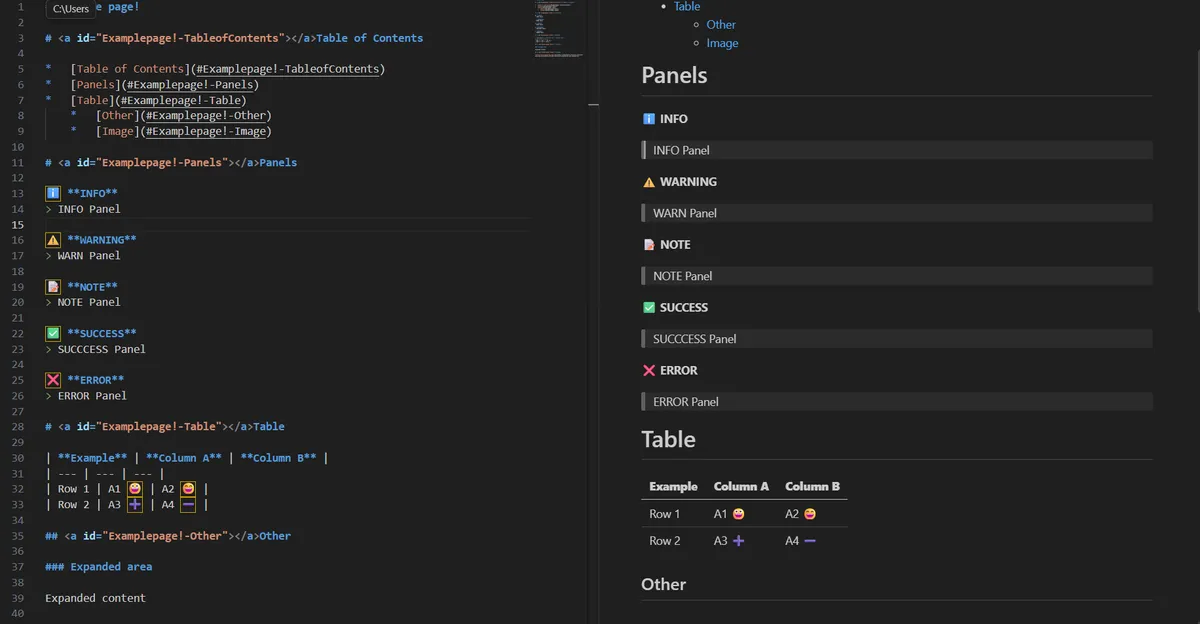The height and width of the screenshot is (624, 1200).
Task: Click the smiley emoji in preview cell A2
Action: pyautogui.click(x=810, y=514)
